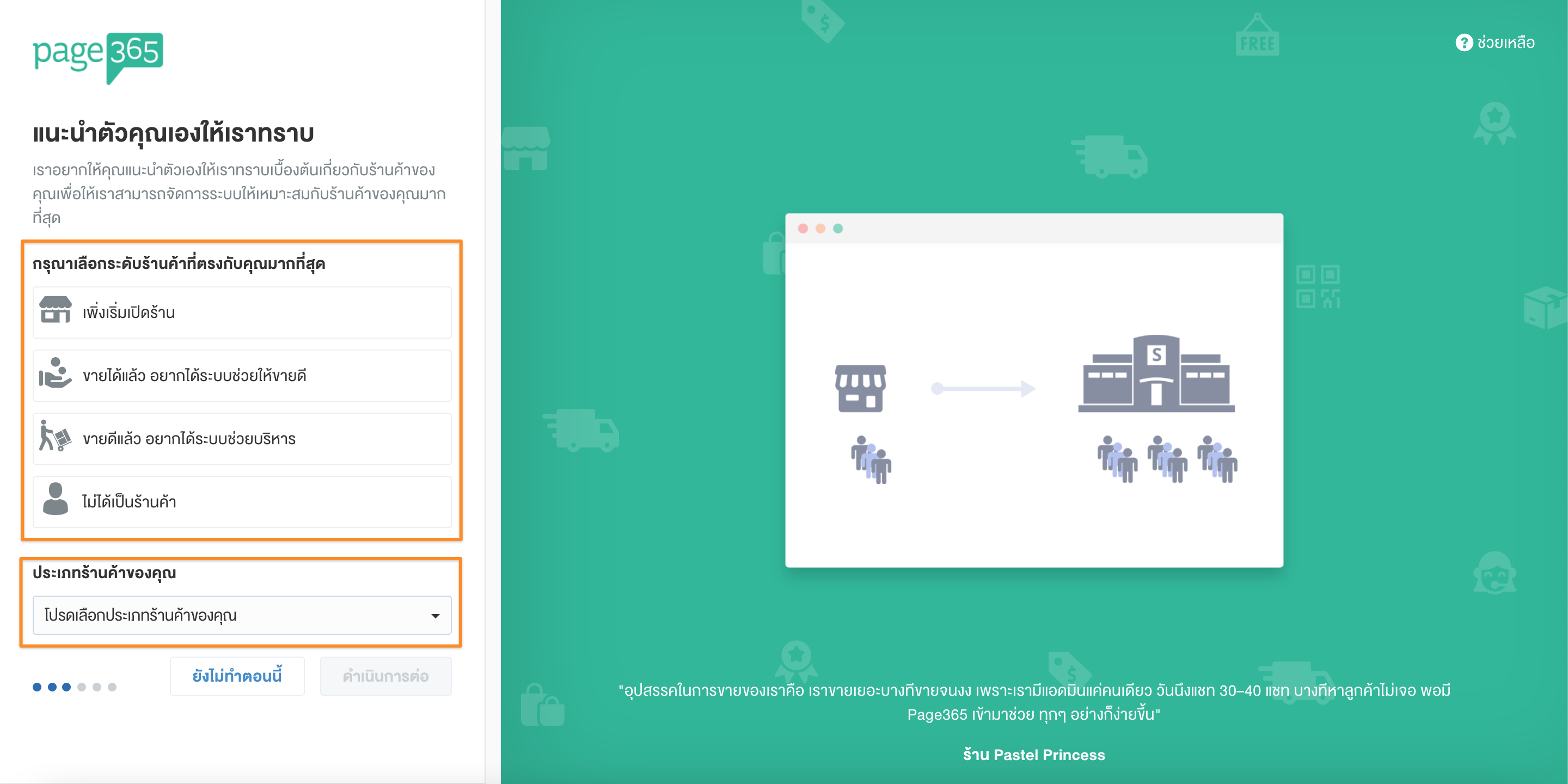The image size is (1568, 784).
Task: Click the person icon beside ไม่ได้เป็นร้านค้า
Action: [56, 499]
